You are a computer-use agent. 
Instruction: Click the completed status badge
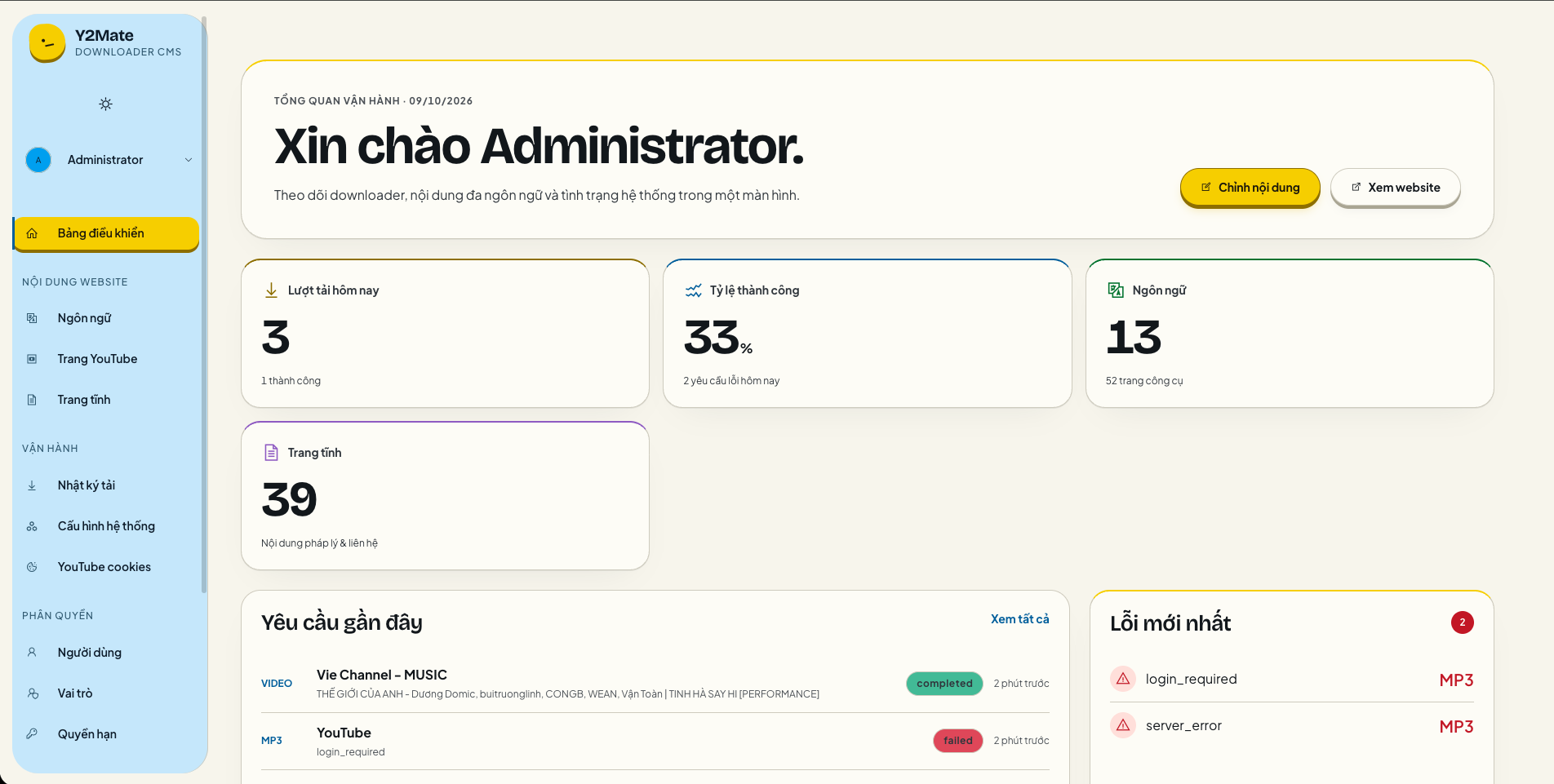(x=944, y=684)
